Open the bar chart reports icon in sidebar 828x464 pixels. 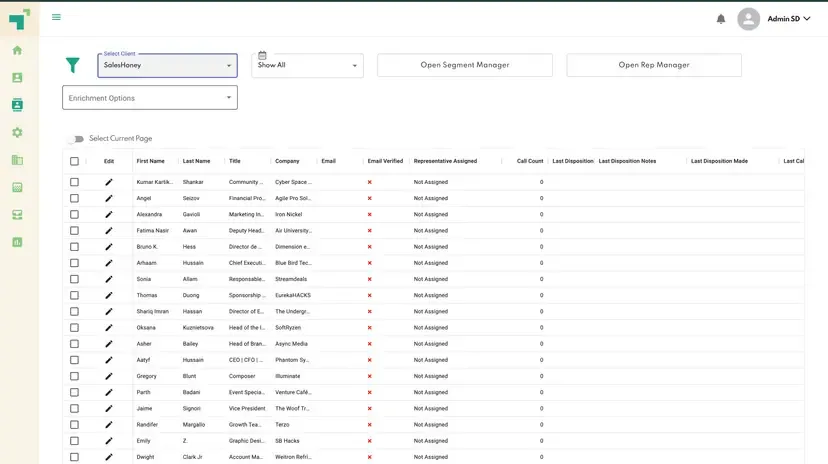[17, 242]
